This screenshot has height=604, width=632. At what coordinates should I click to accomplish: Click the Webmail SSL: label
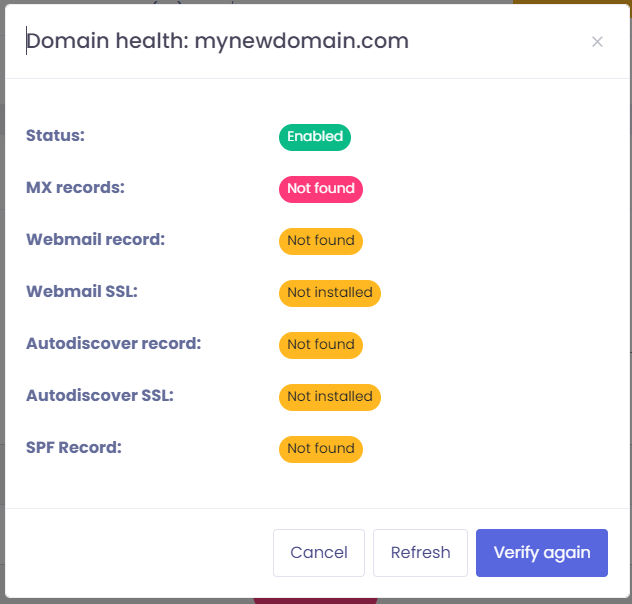[81, 292]
